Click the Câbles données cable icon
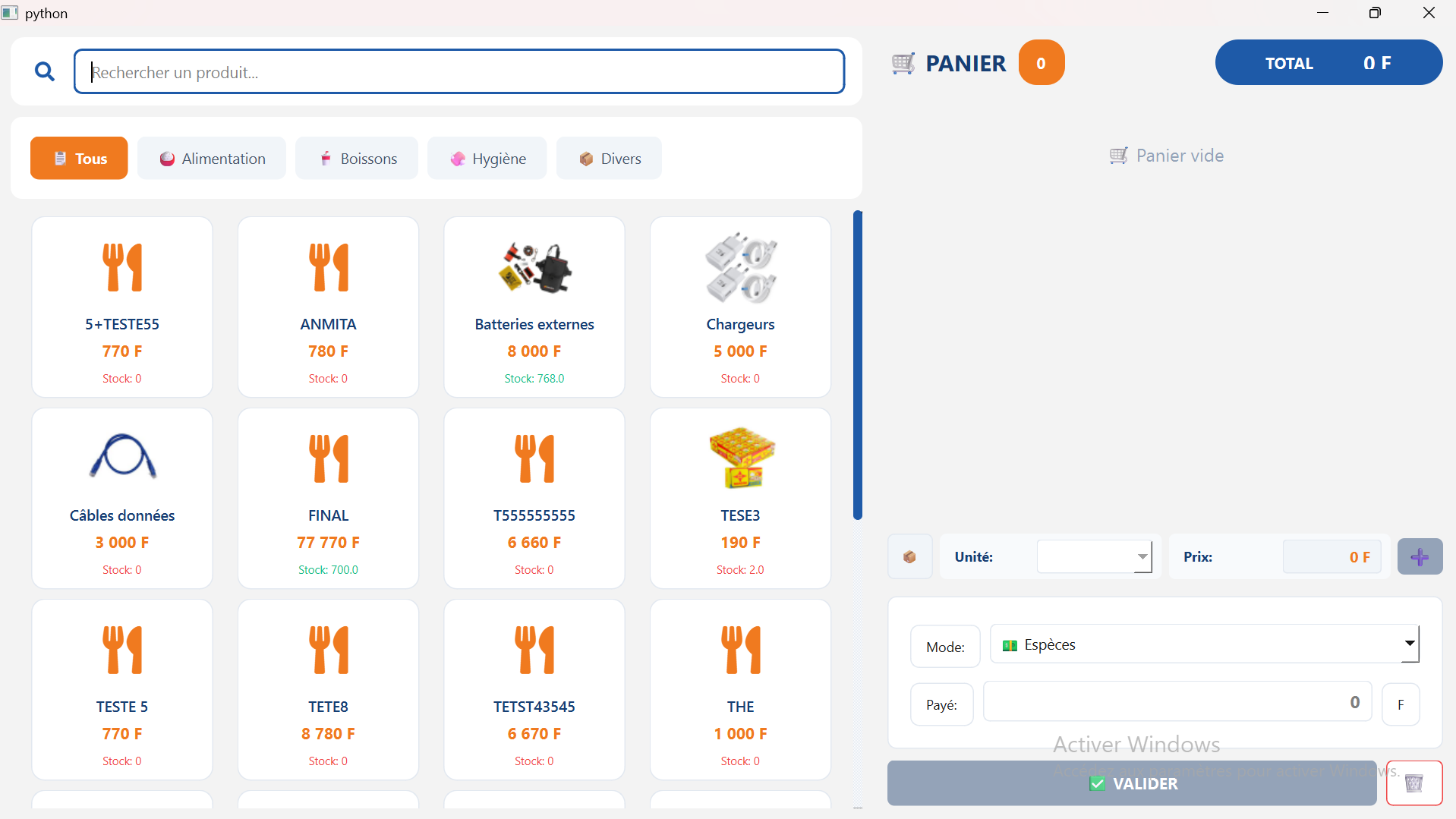This screenshot has height=819, width=1456. [x=122, y=456]
